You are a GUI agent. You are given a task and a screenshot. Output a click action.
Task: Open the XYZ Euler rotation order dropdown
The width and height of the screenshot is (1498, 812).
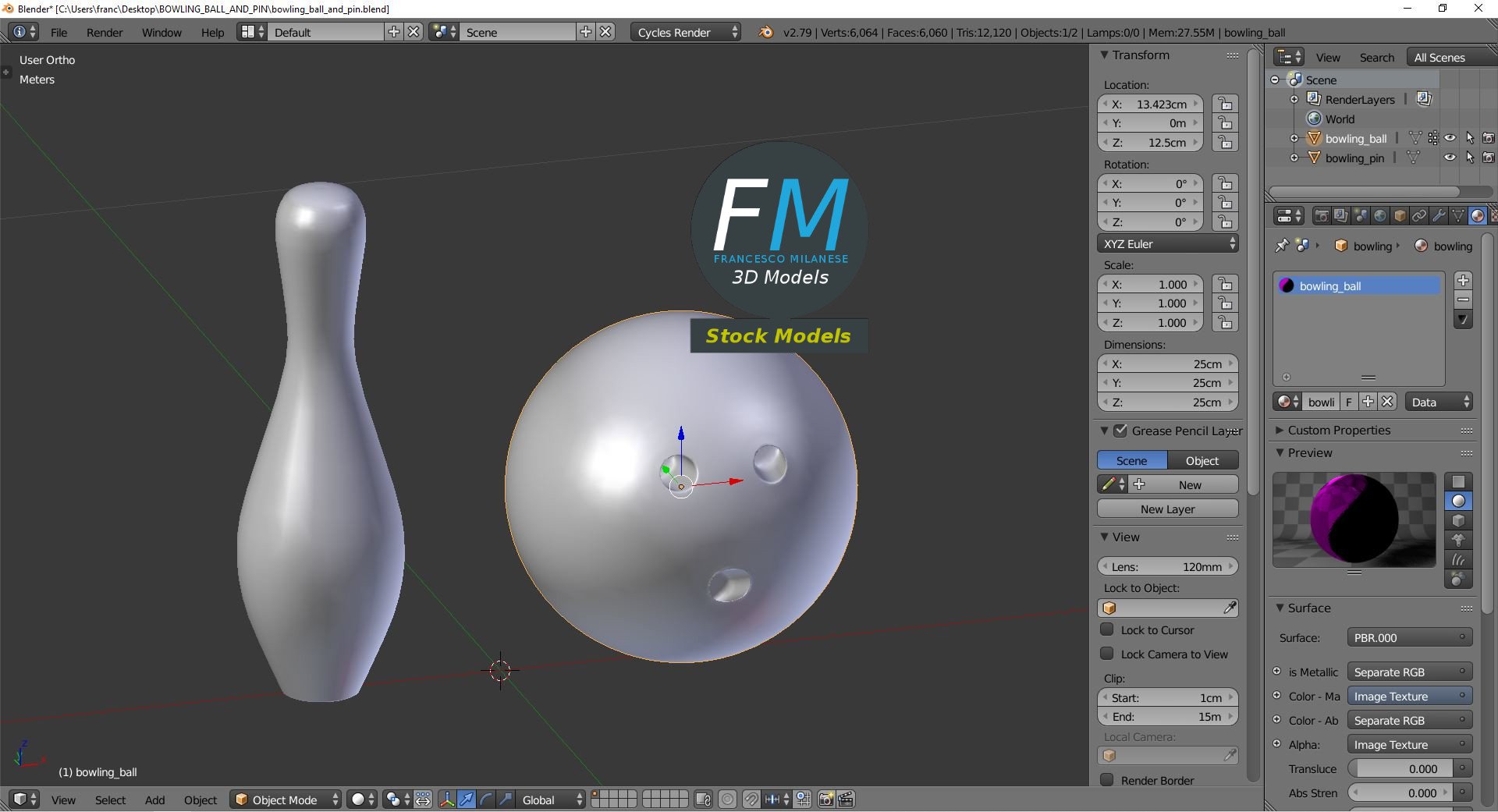click(1167, 243)
